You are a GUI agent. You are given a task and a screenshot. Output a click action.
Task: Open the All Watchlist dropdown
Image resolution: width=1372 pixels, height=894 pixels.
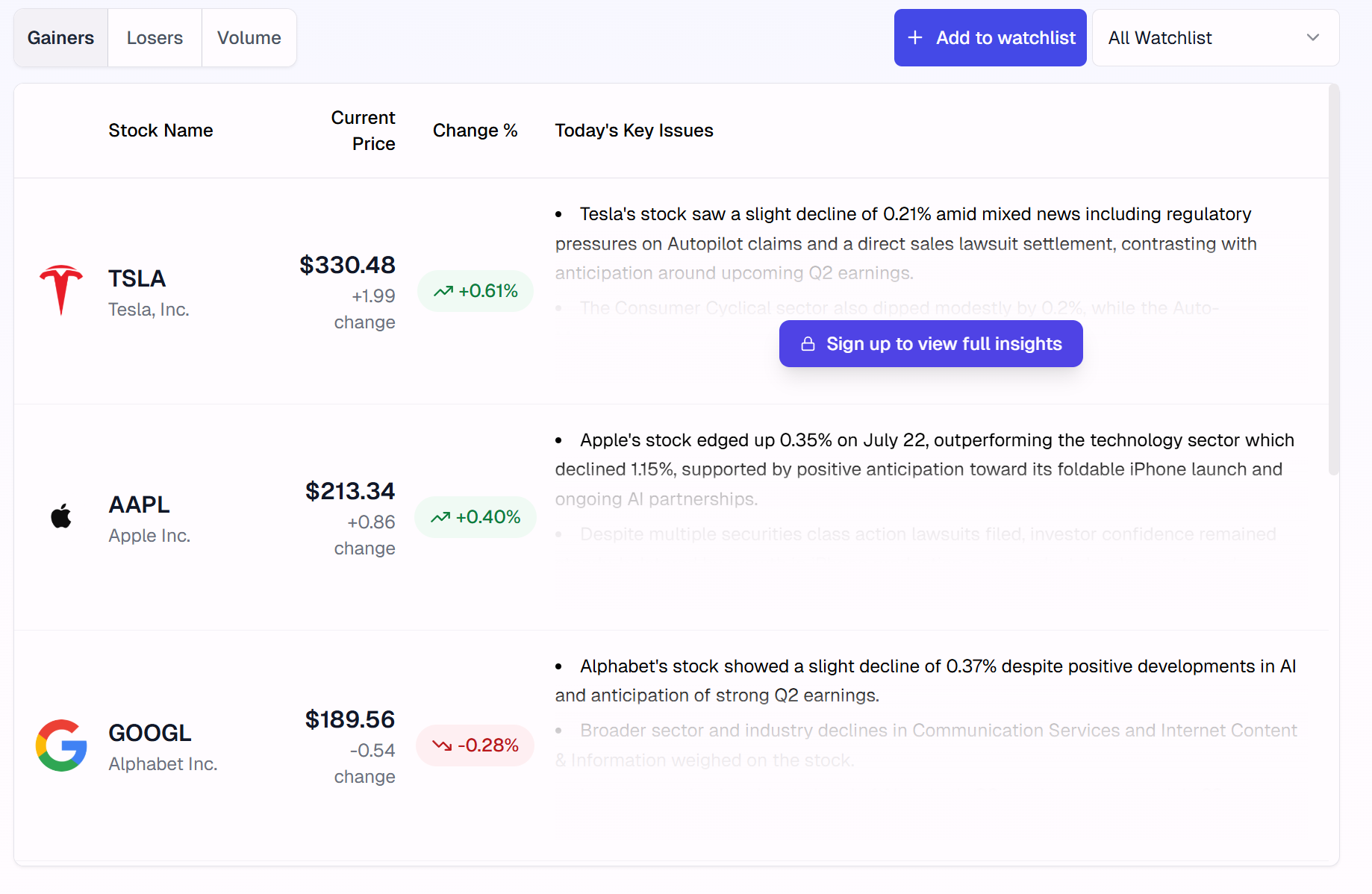pos(1215,38)
